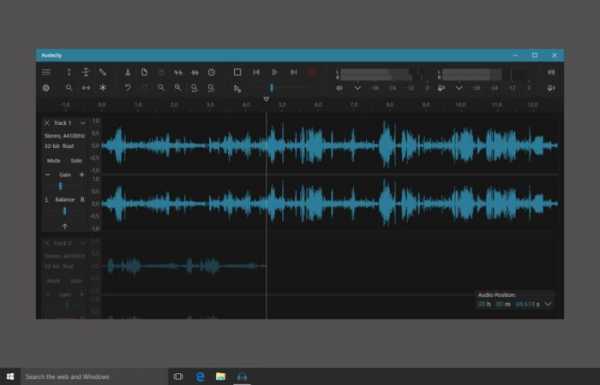The height and width of the screenshot is (385, 600).
Task: Skip to end of the track
Action: [293, 72]
